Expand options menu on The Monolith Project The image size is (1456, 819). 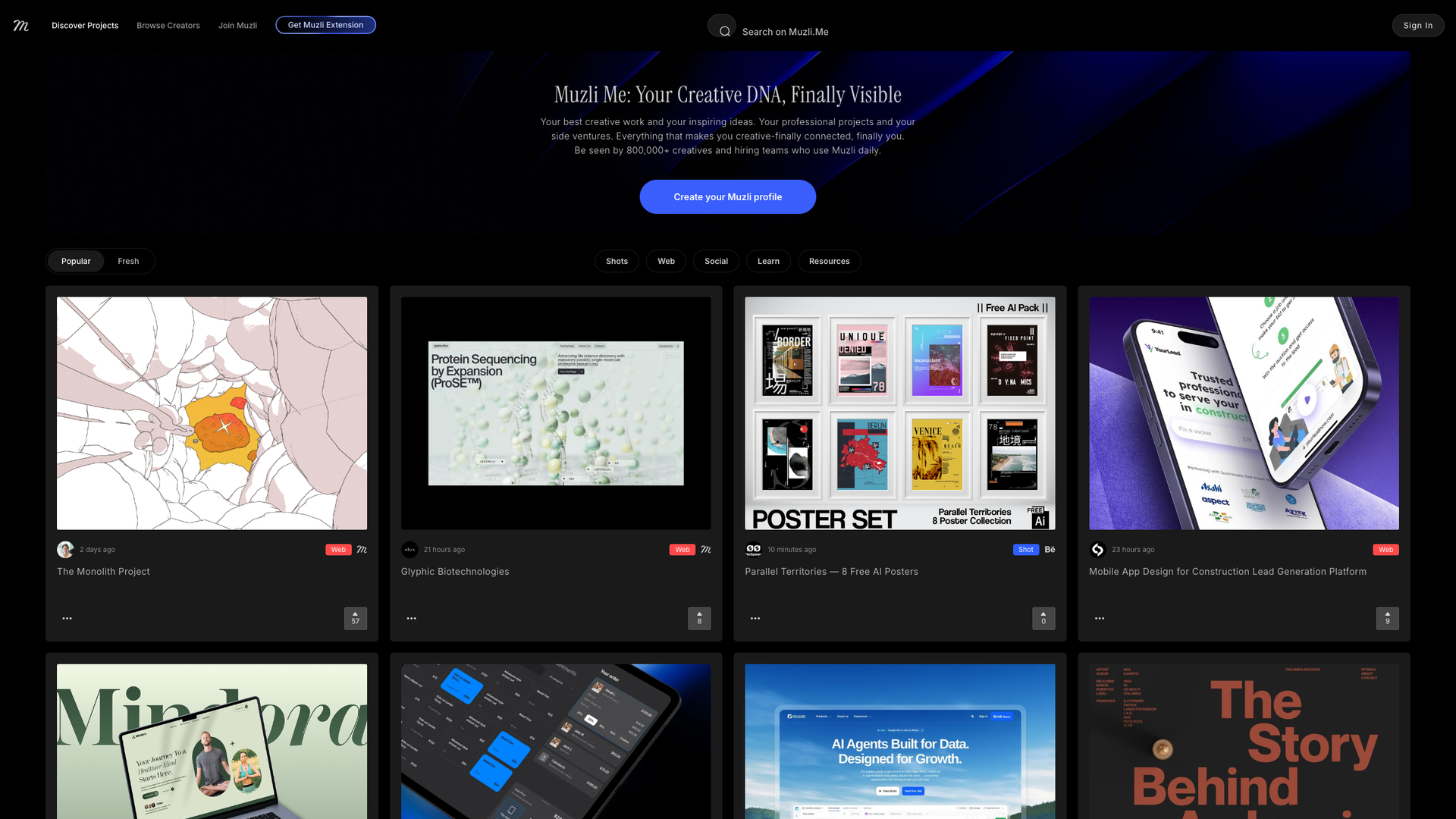coord(67,618)
